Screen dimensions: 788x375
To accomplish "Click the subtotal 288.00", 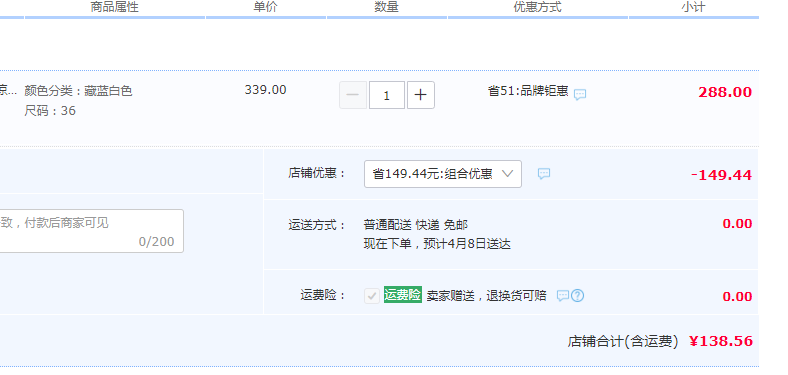I will click(725, 92).
